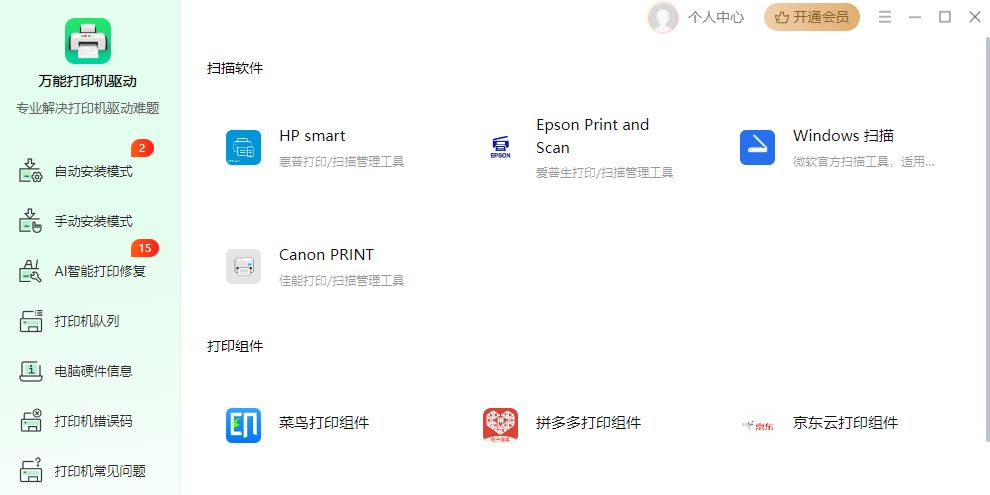Select the 菜鸟打印组件 icon
Screen dimensions: 990x495
(x=243, y=426)
